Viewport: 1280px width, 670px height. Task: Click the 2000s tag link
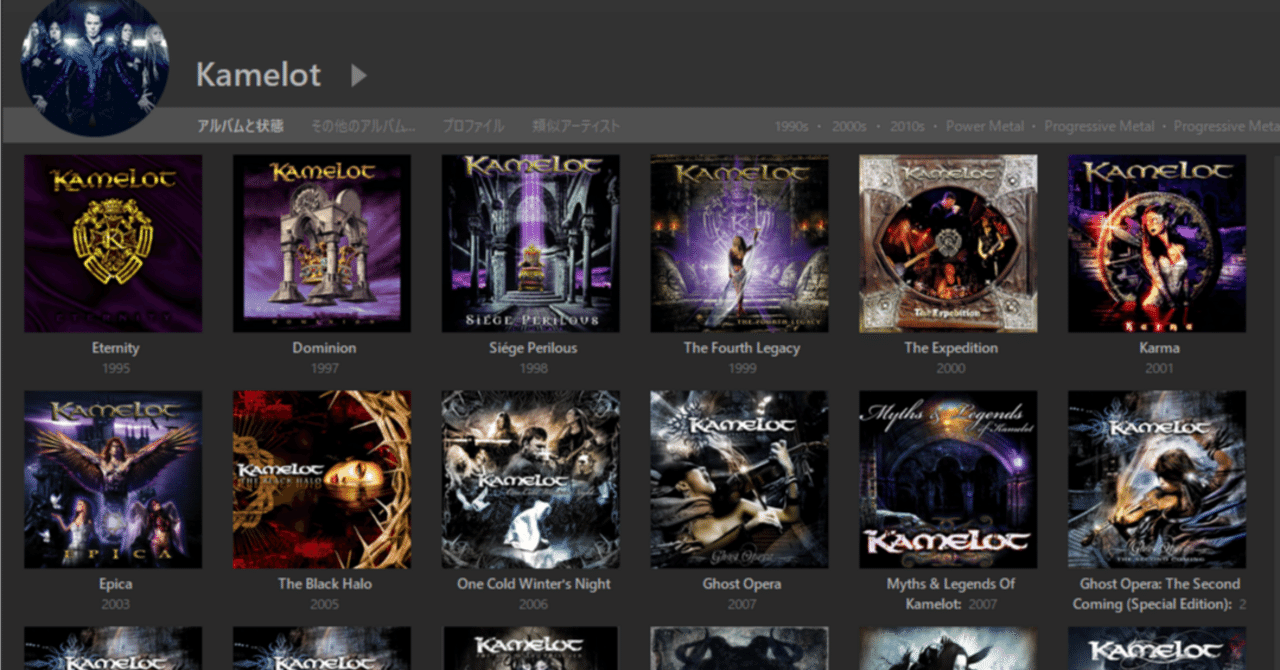point(849,127)
